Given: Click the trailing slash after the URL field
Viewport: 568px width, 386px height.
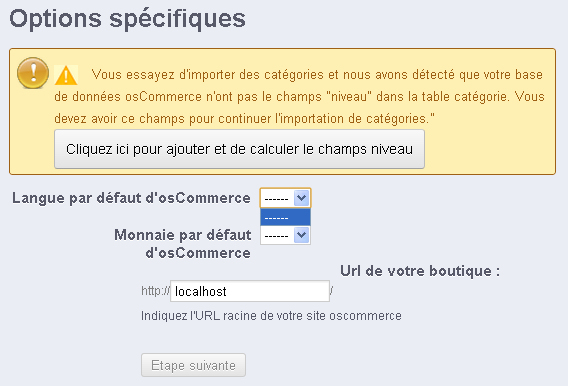Looking at the screenshot, I should (331, 291).
